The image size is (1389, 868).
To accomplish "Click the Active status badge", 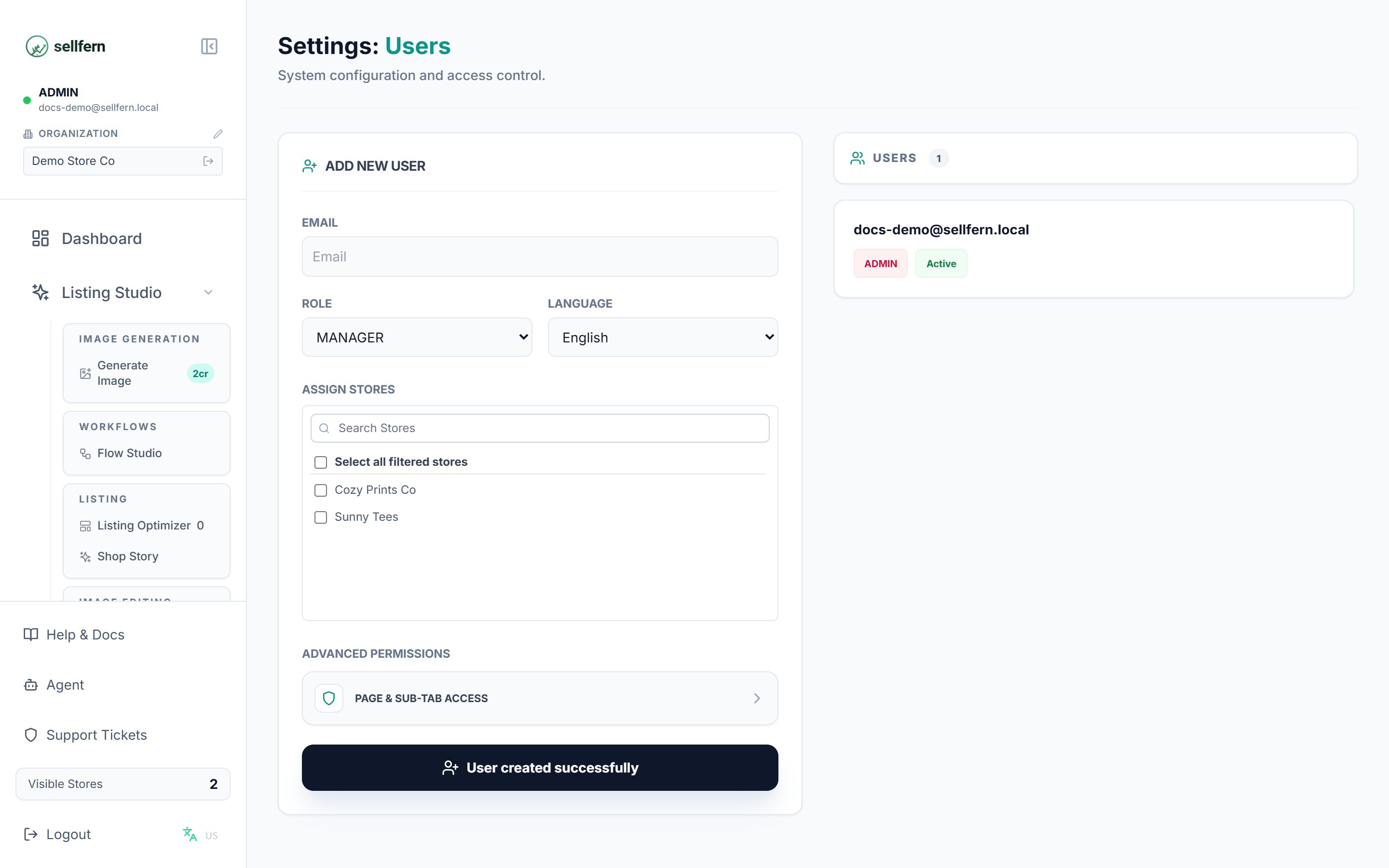I will (941, 263).
